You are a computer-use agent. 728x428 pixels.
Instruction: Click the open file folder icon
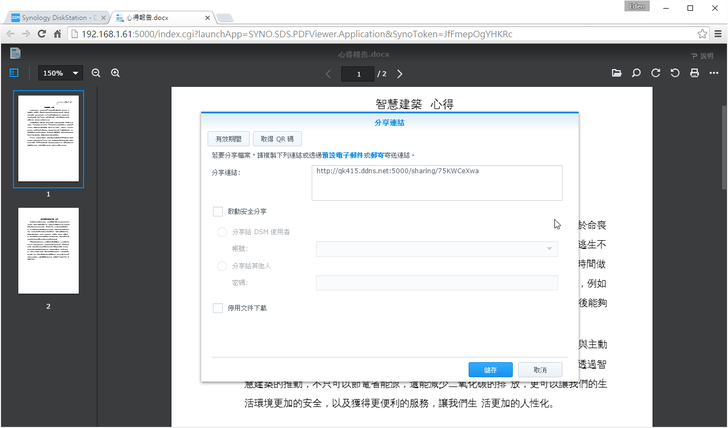coord(617,73)
